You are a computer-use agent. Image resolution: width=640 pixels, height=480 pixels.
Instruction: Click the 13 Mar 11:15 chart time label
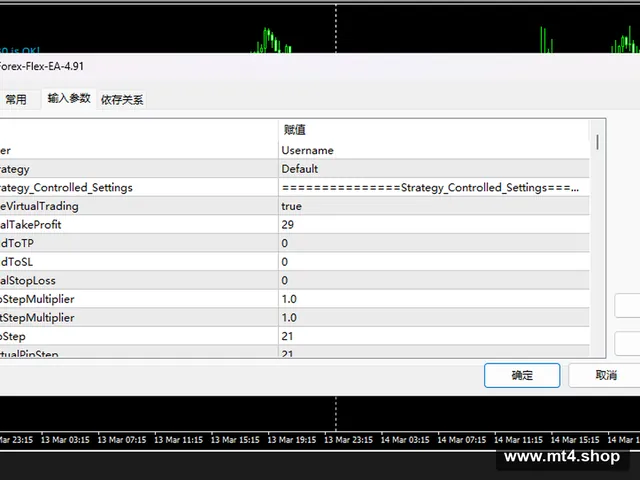(178, 440)
